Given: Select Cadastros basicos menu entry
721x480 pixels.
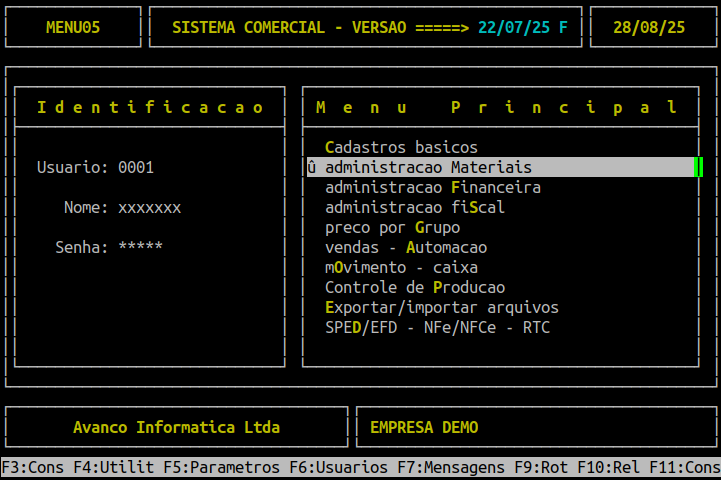Looking at the screenshot, I should pos(401,147).
